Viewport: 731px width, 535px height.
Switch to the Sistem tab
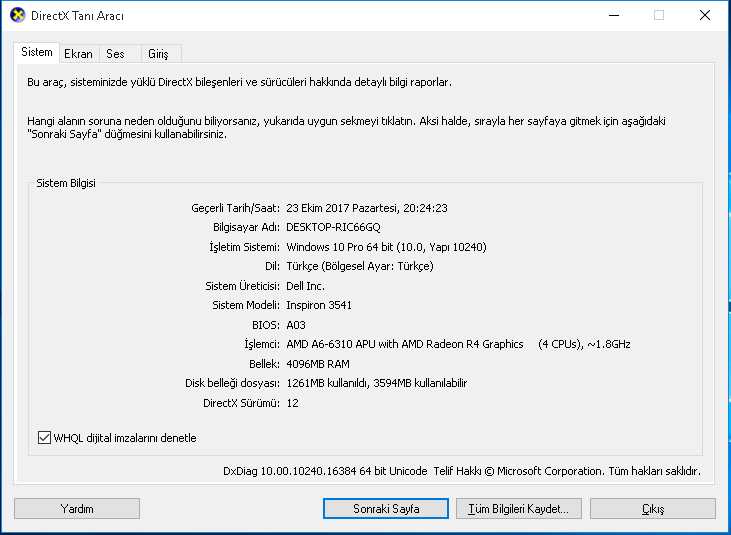pyautogui.click(x=36, y=52)
